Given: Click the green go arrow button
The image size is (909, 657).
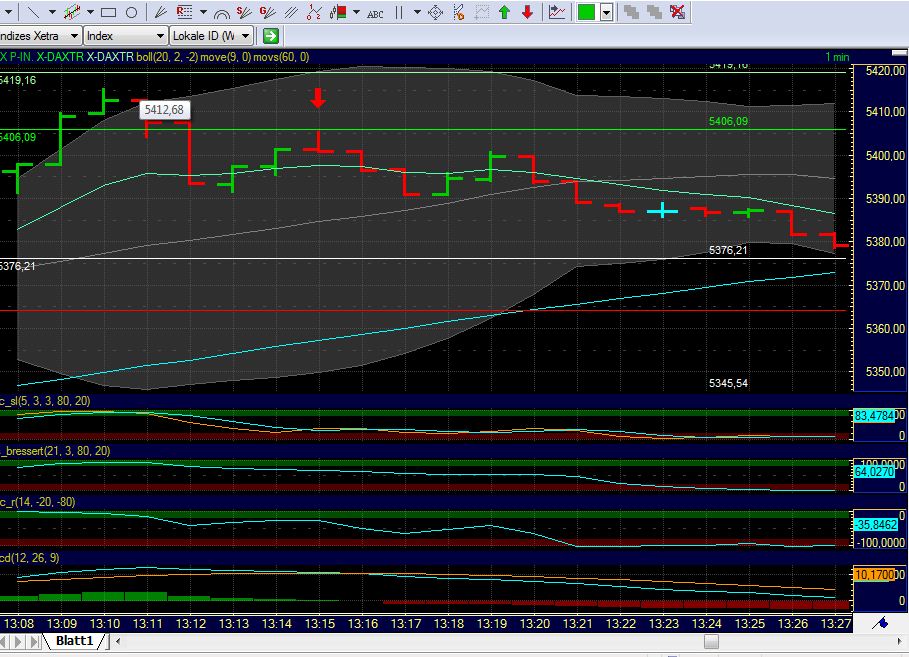Looking at the screenshot, I should [271, 36].
